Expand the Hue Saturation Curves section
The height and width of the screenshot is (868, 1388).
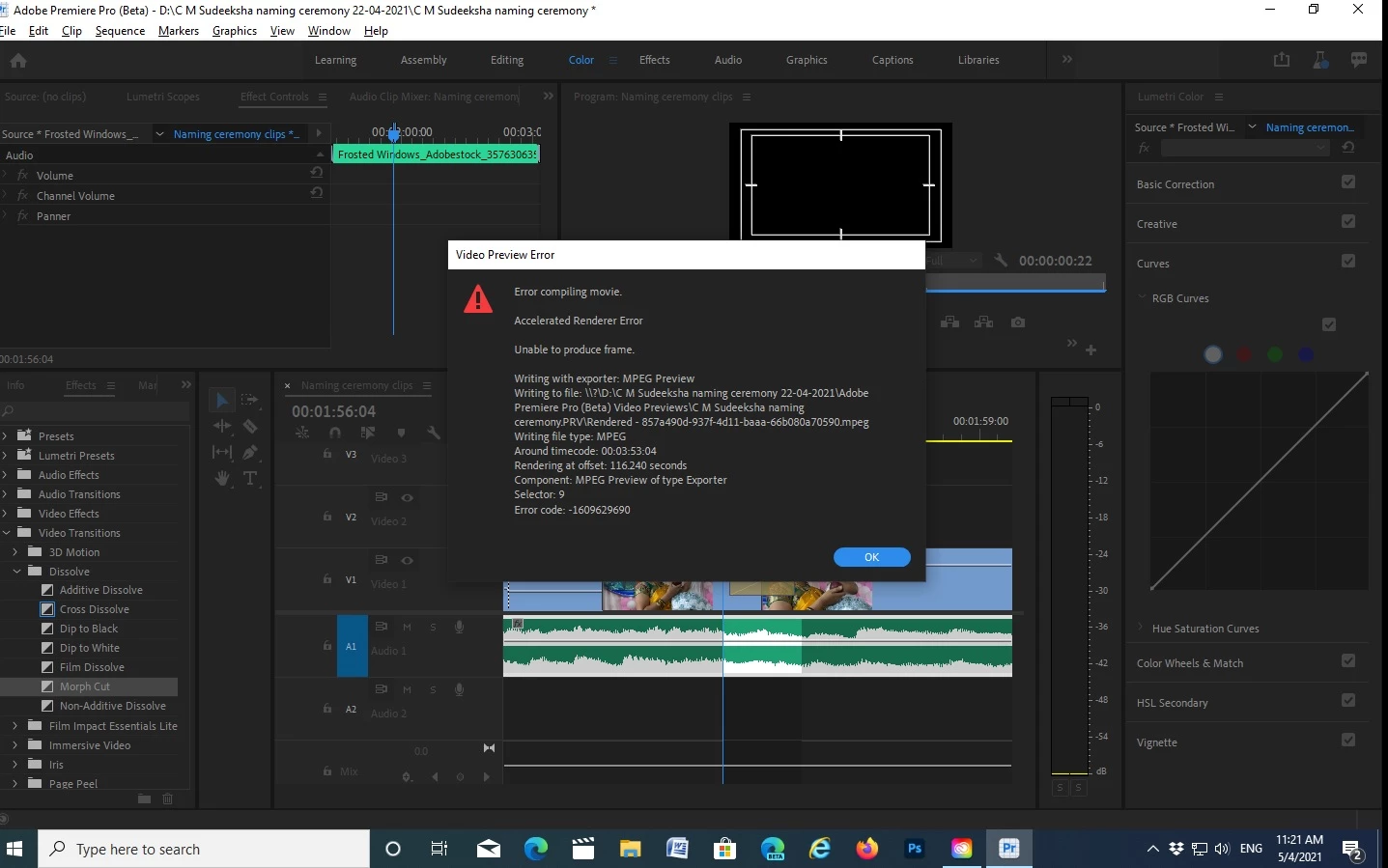(1142, 629)
